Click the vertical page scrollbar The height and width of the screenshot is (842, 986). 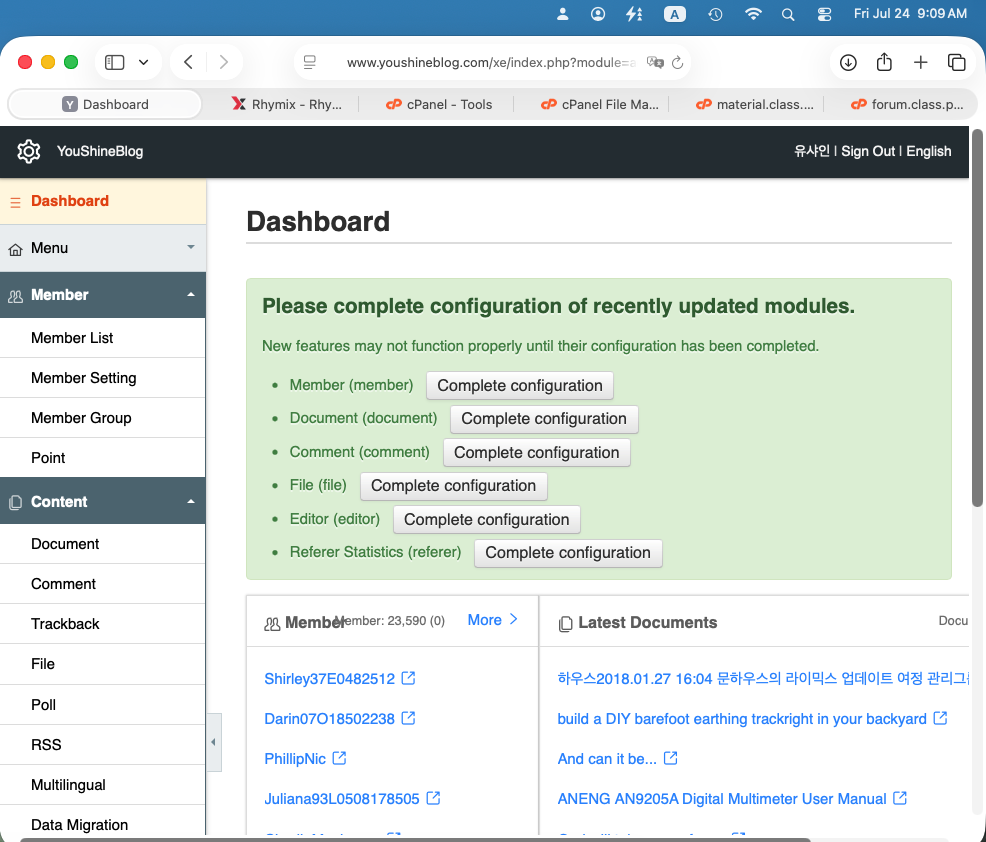pos(977,318)
